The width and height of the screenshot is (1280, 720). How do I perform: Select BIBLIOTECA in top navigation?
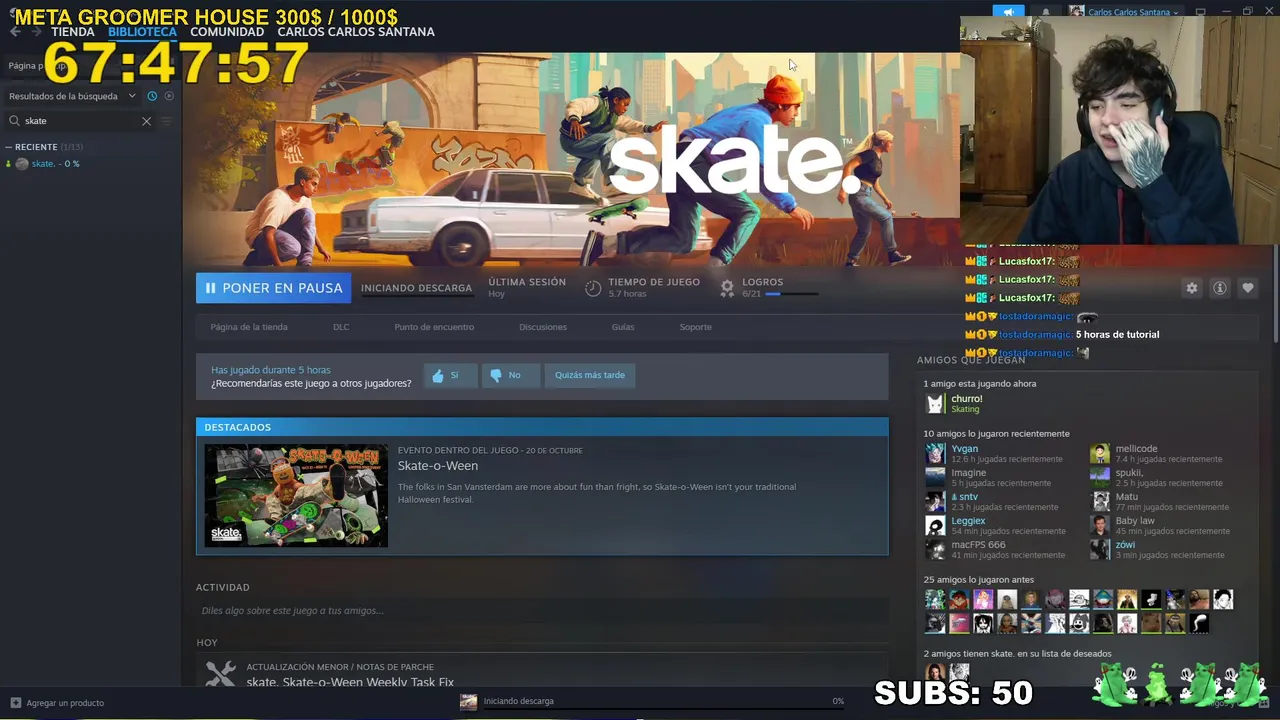[142, 32]
